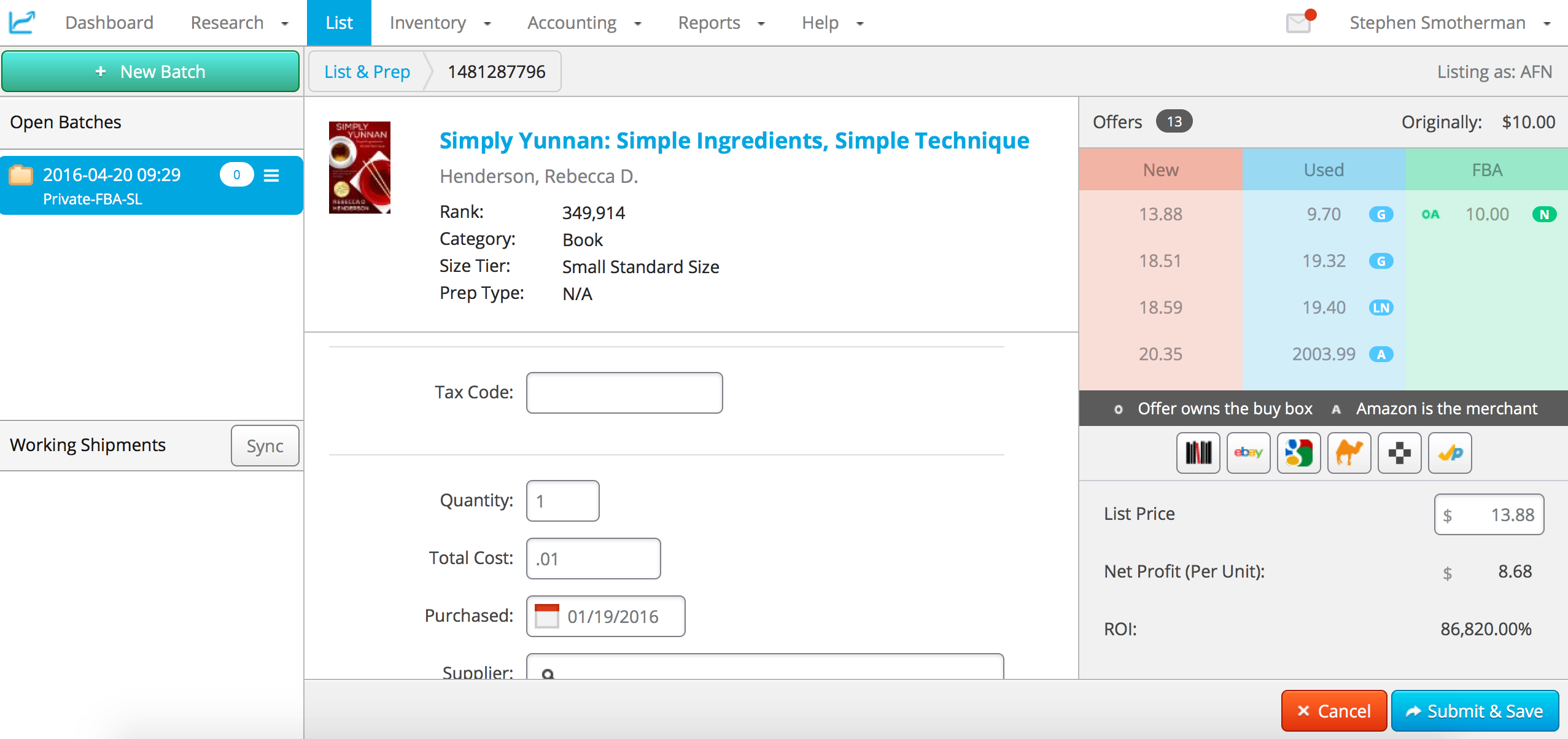Click the Open Batches heading
This screenshot has width=1568, height=739.
tap(66, 122)
